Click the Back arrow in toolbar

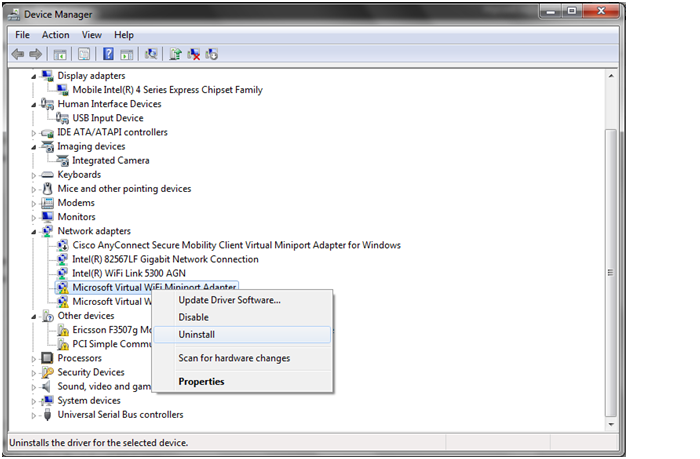18,54
